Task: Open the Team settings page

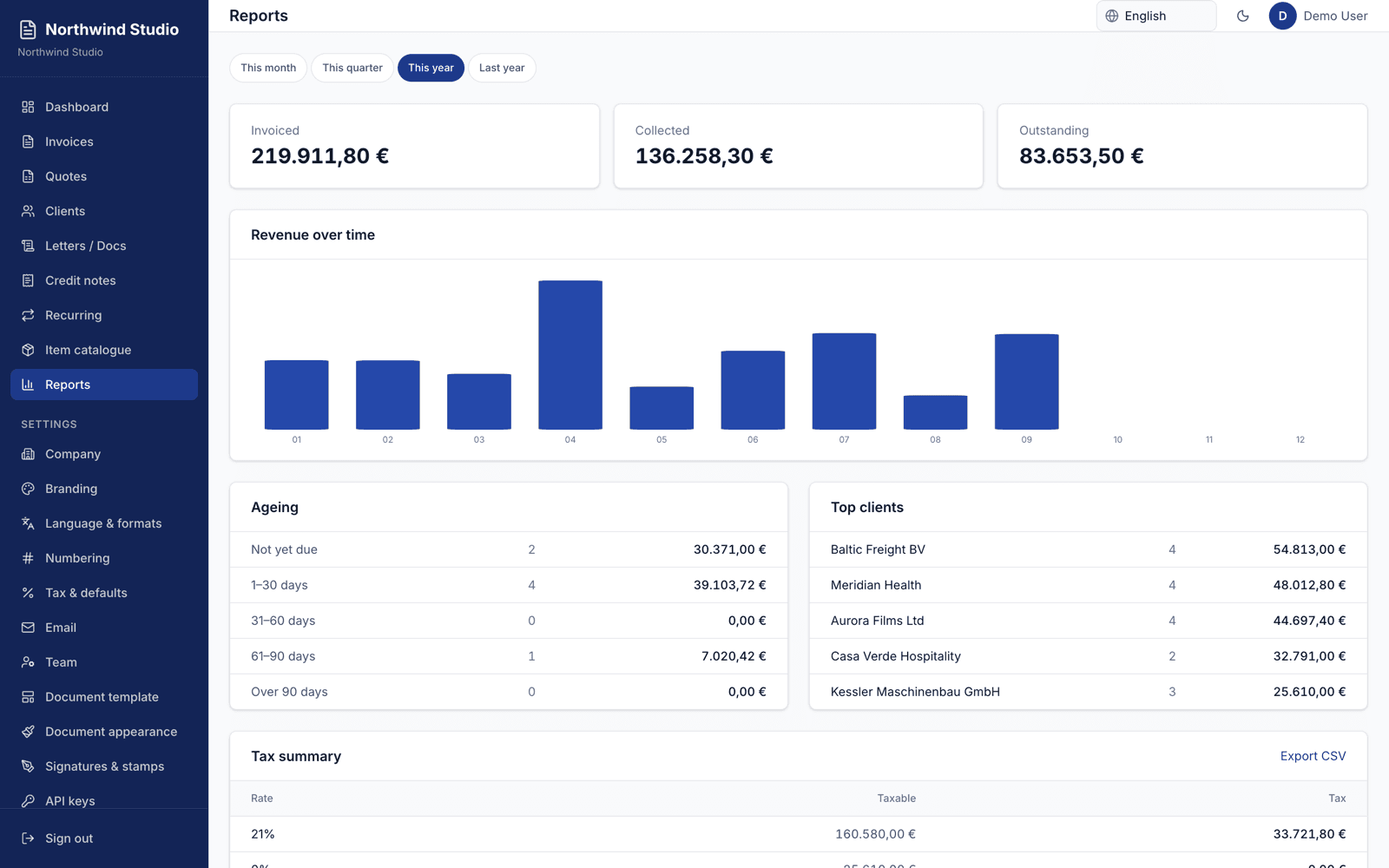Action: point(104,662)
